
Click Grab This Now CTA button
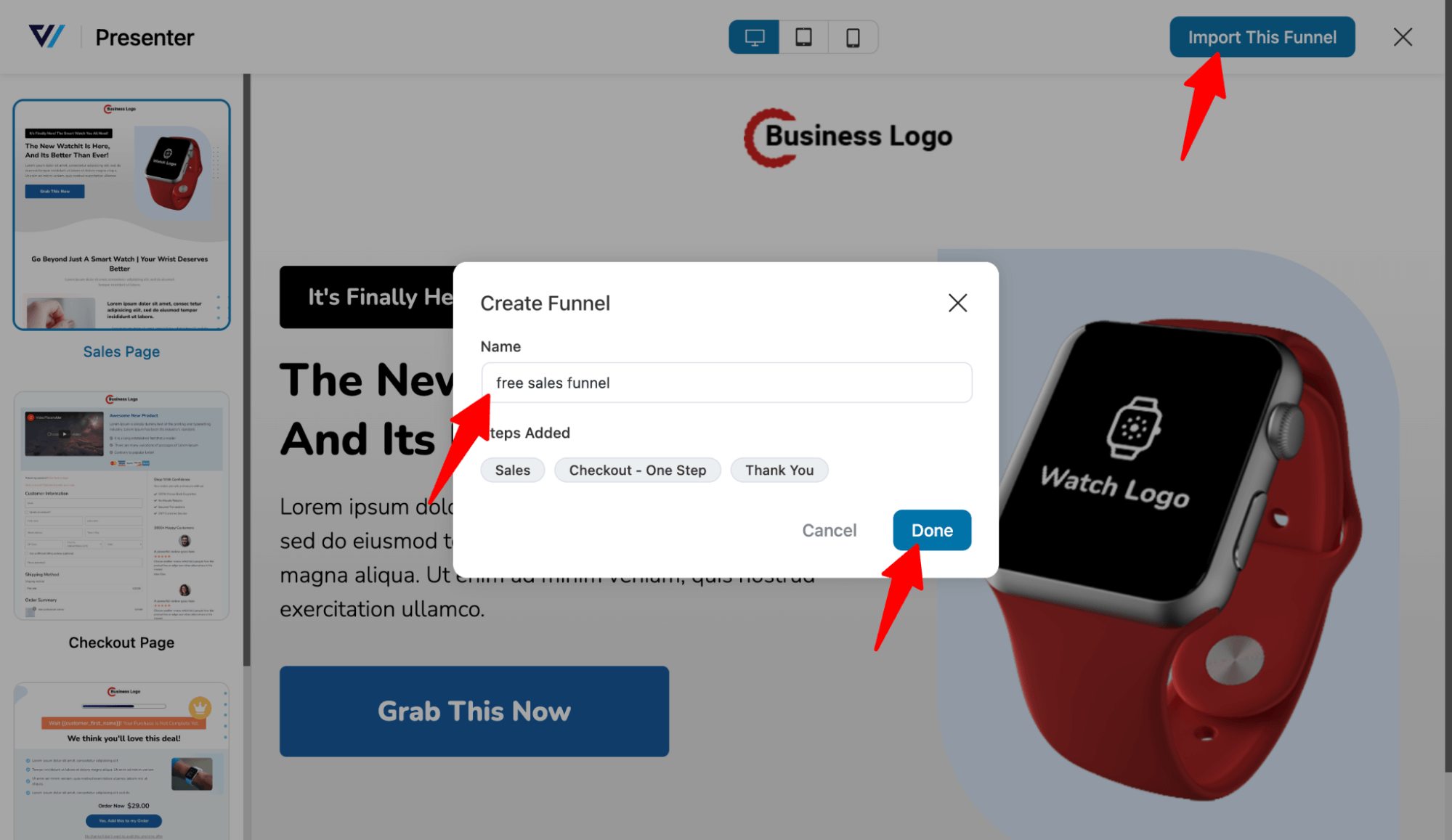click(x=474, y=712)
